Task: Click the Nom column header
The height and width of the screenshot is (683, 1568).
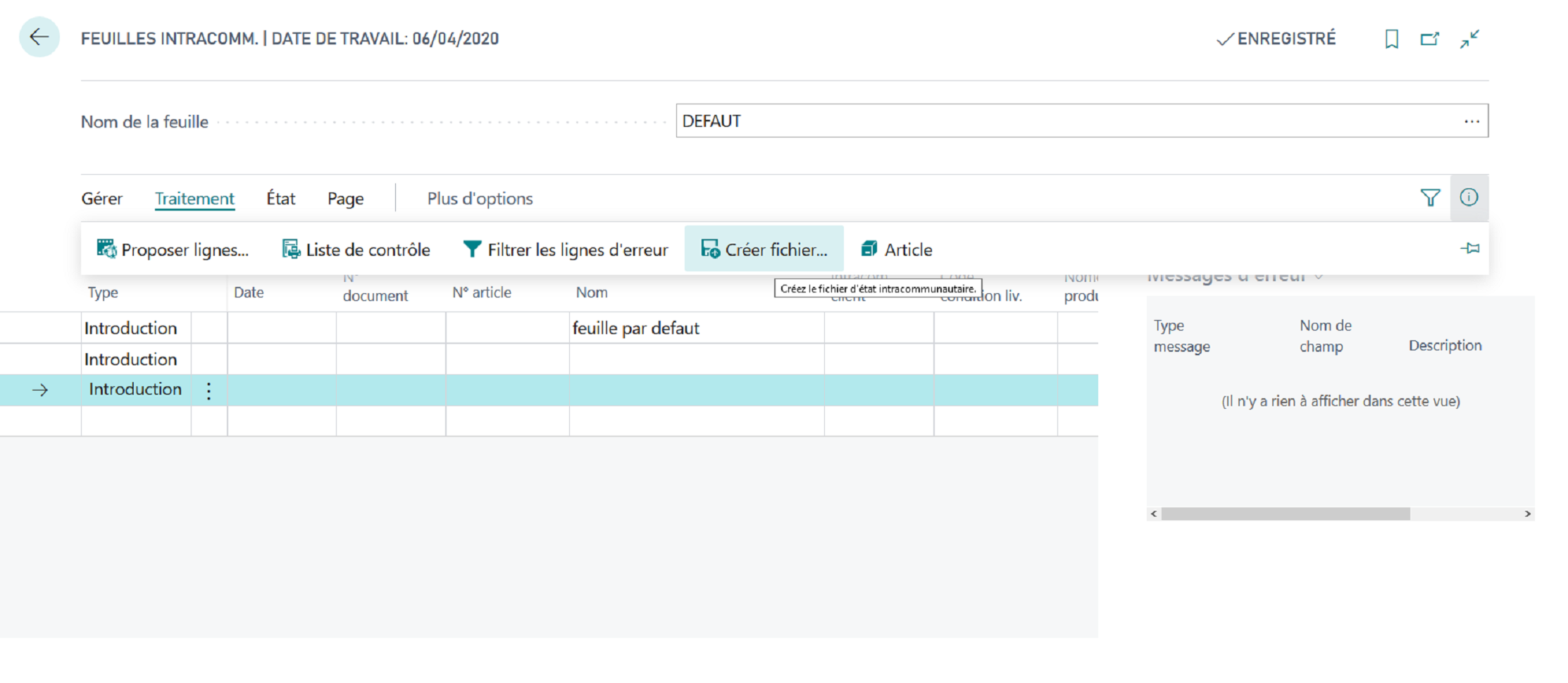Action: (x=592, y=293)
